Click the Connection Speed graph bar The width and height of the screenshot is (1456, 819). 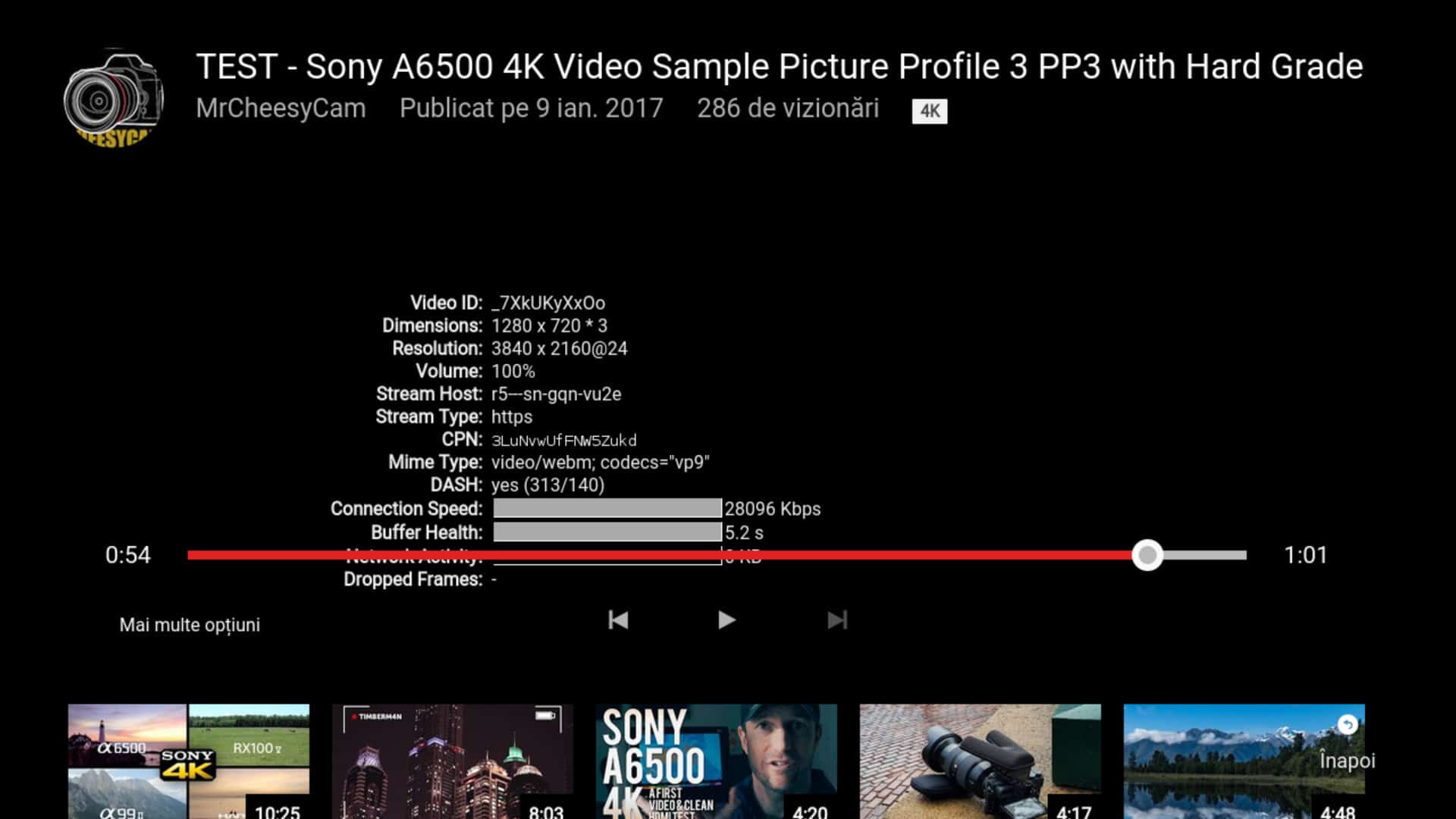pyautogui.click(x=607, y=508)
